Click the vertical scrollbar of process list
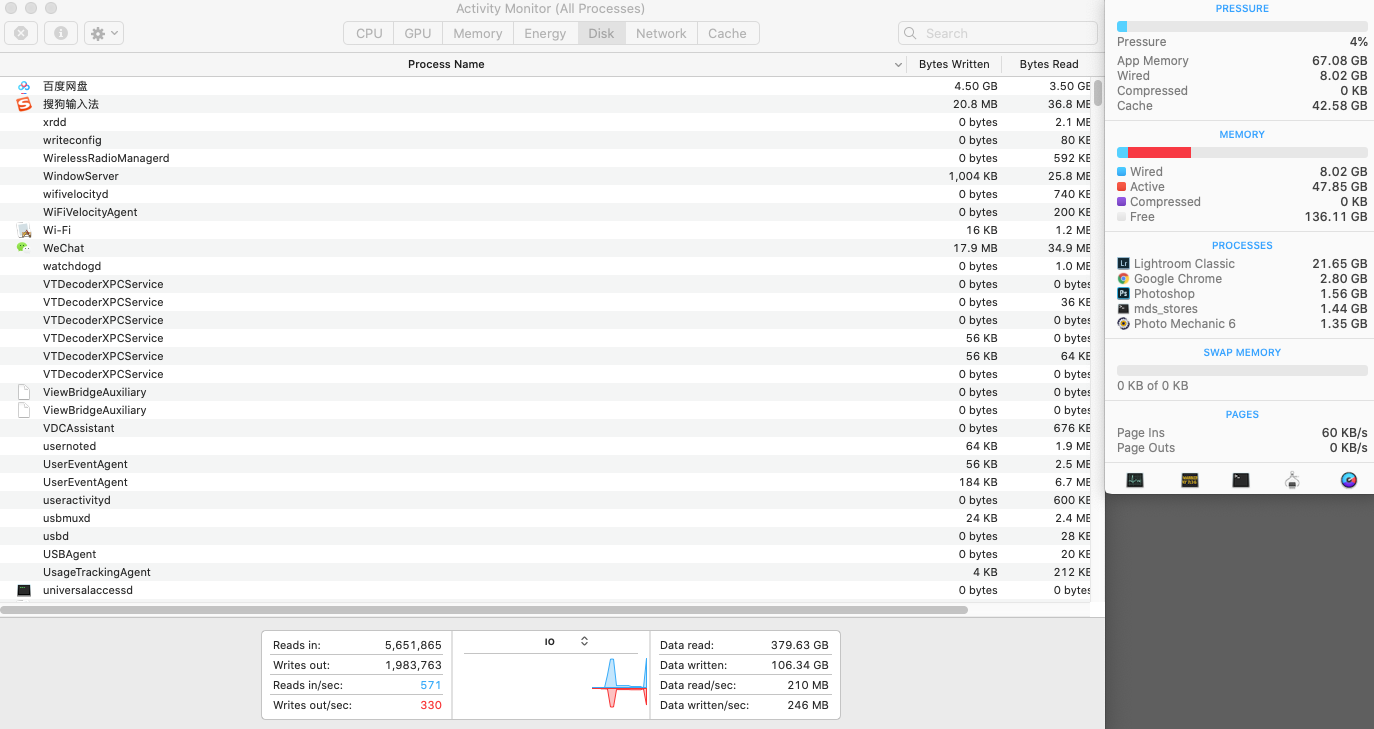The height and width of the screenshot is (729, 1374). coord(1098,93)
